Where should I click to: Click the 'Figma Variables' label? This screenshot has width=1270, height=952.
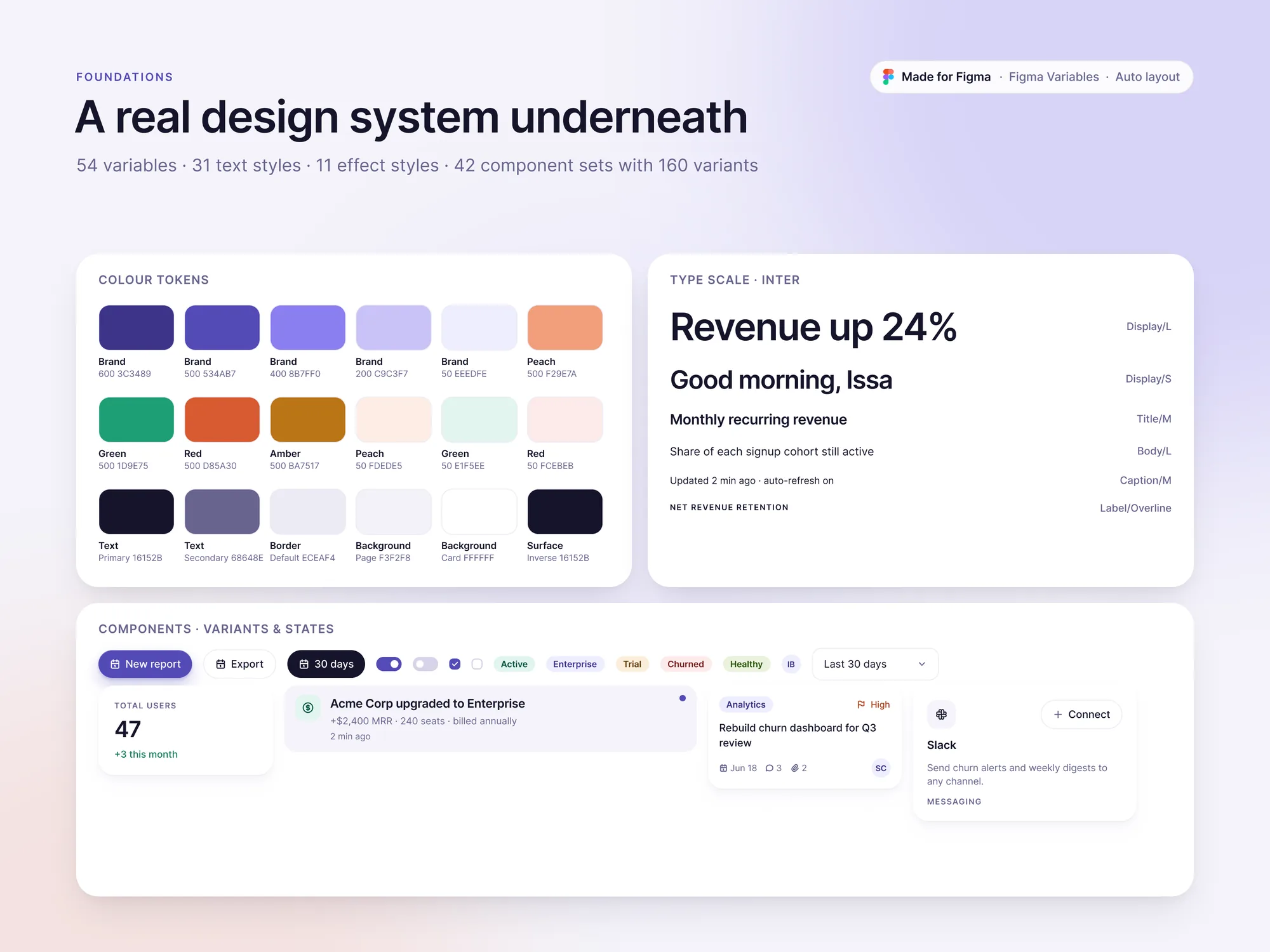(1053, 77)
